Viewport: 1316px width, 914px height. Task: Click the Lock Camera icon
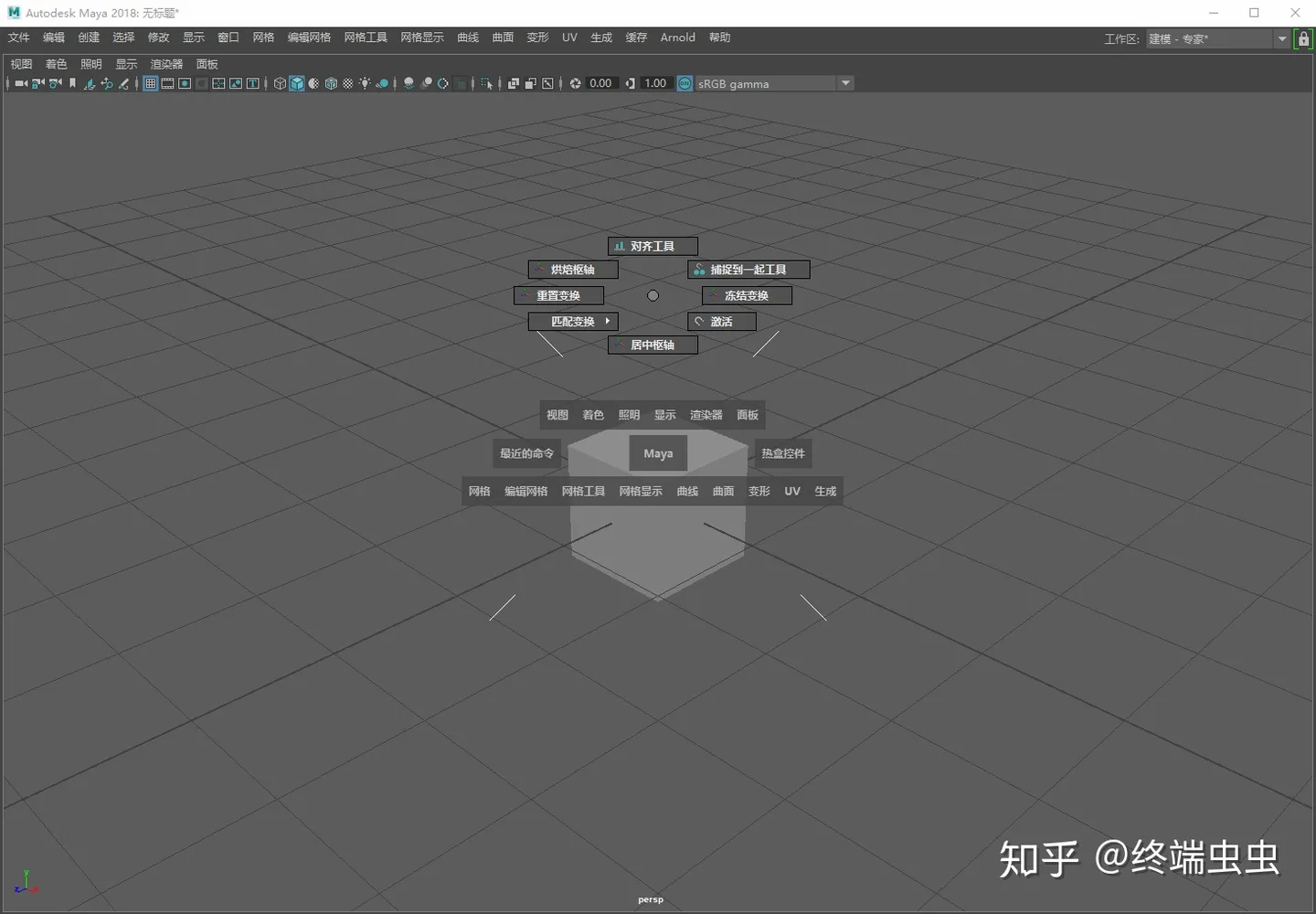click(38, 83)
